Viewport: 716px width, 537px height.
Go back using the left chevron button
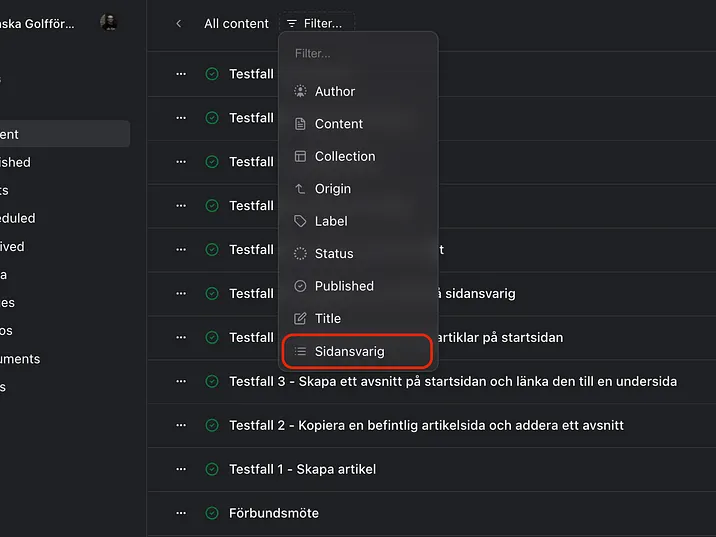coord(179,23)
